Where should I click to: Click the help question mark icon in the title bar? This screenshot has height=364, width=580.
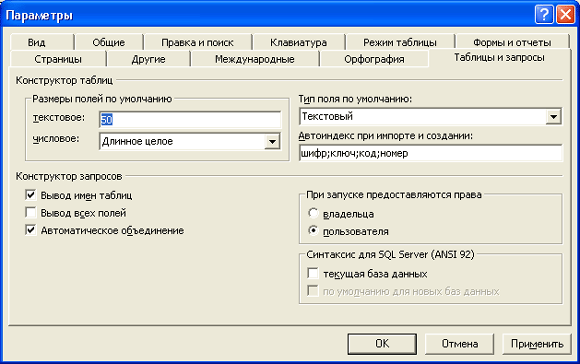[544, 15]
